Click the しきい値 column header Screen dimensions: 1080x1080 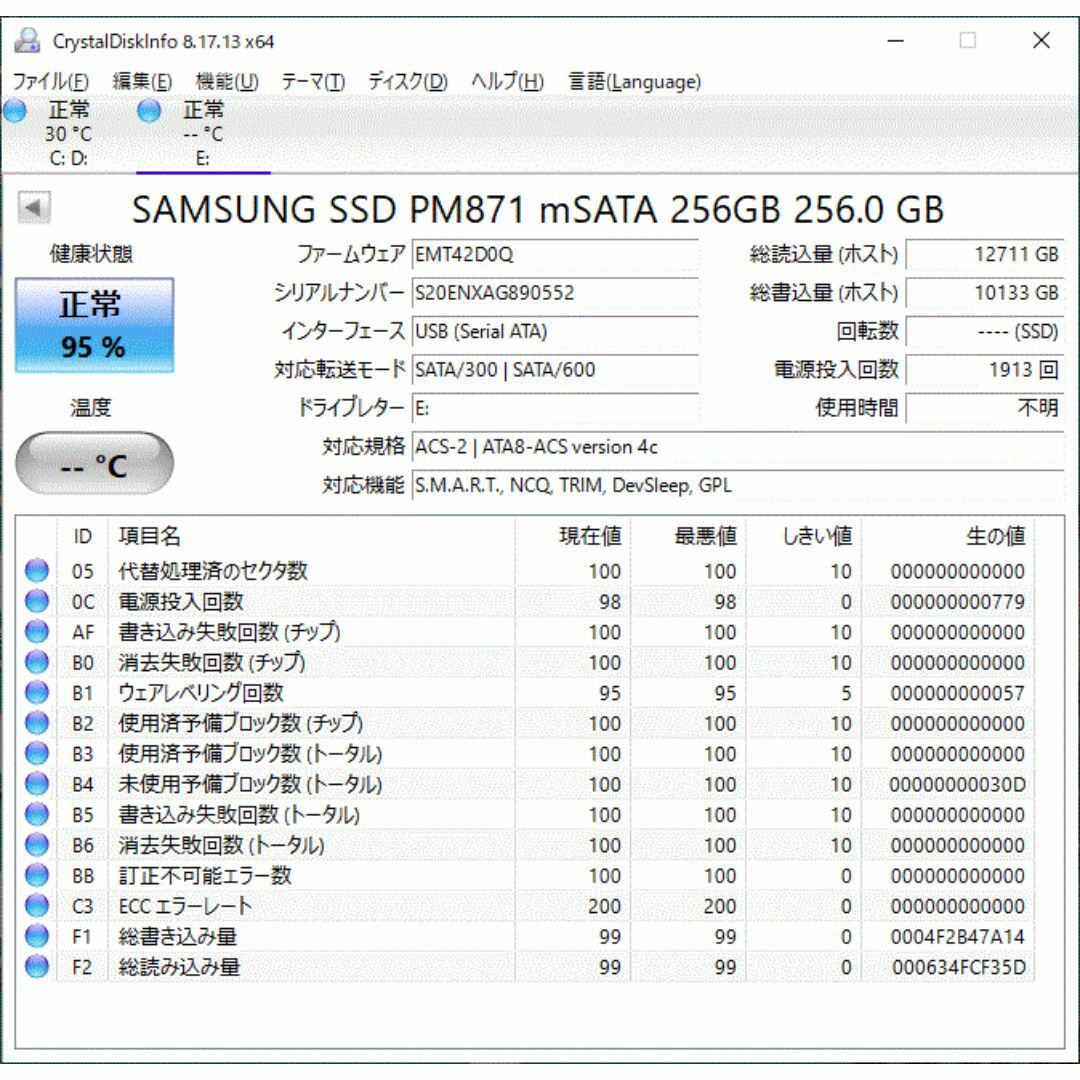(803, 536)
